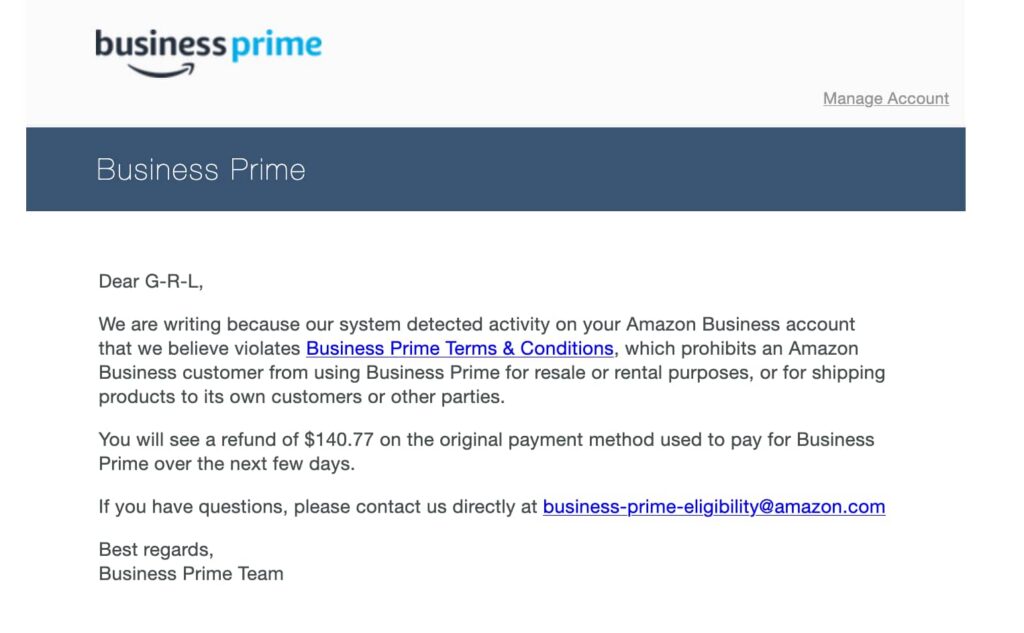Click the "Dear G-R-L," greeting line

point(150,281)
